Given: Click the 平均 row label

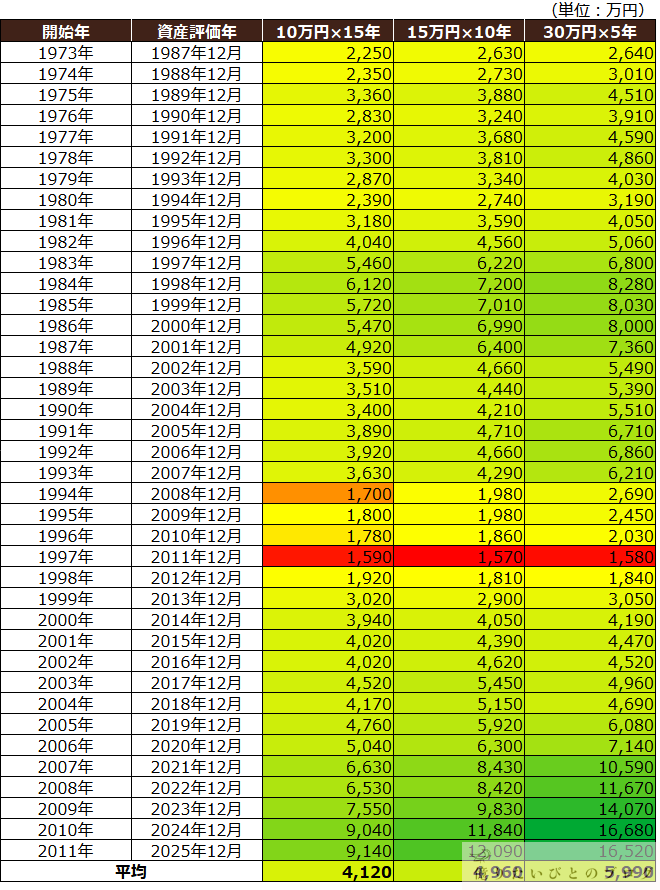Looking at the screenshot, I should 131,872.
